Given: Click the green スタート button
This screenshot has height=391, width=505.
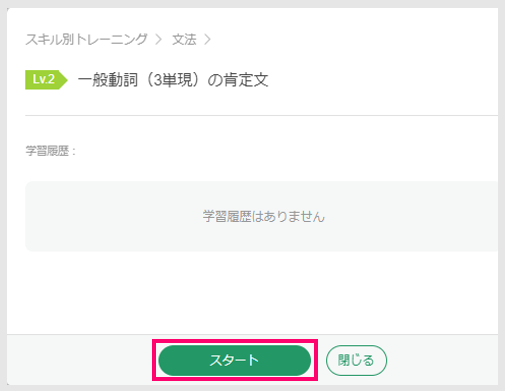Looking at the screenshot, I should pyautogui.click(x=235, y=360).
